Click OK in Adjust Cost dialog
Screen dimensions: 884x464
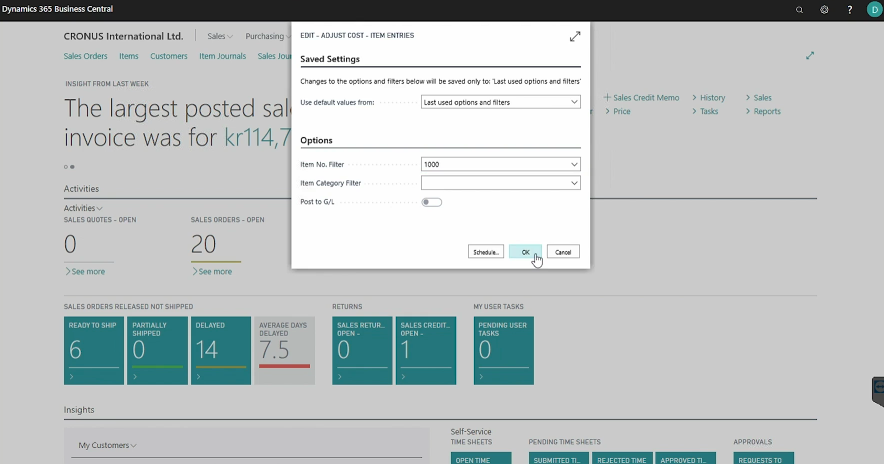(x=525, y=252)
